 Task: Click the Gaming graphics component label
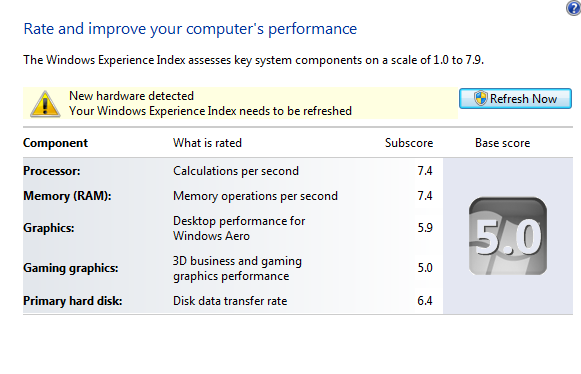[x=71, y=268]
